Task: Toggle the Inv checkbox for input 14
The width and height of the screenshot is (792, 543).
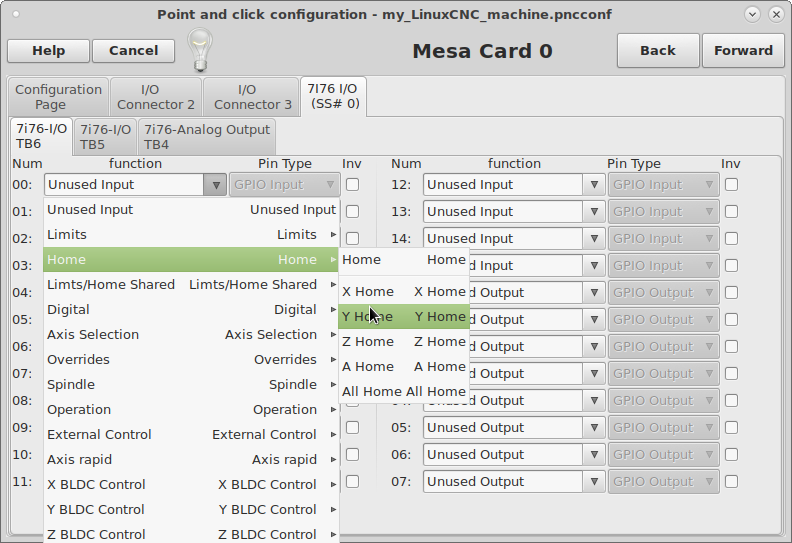Action: (731, 238)
